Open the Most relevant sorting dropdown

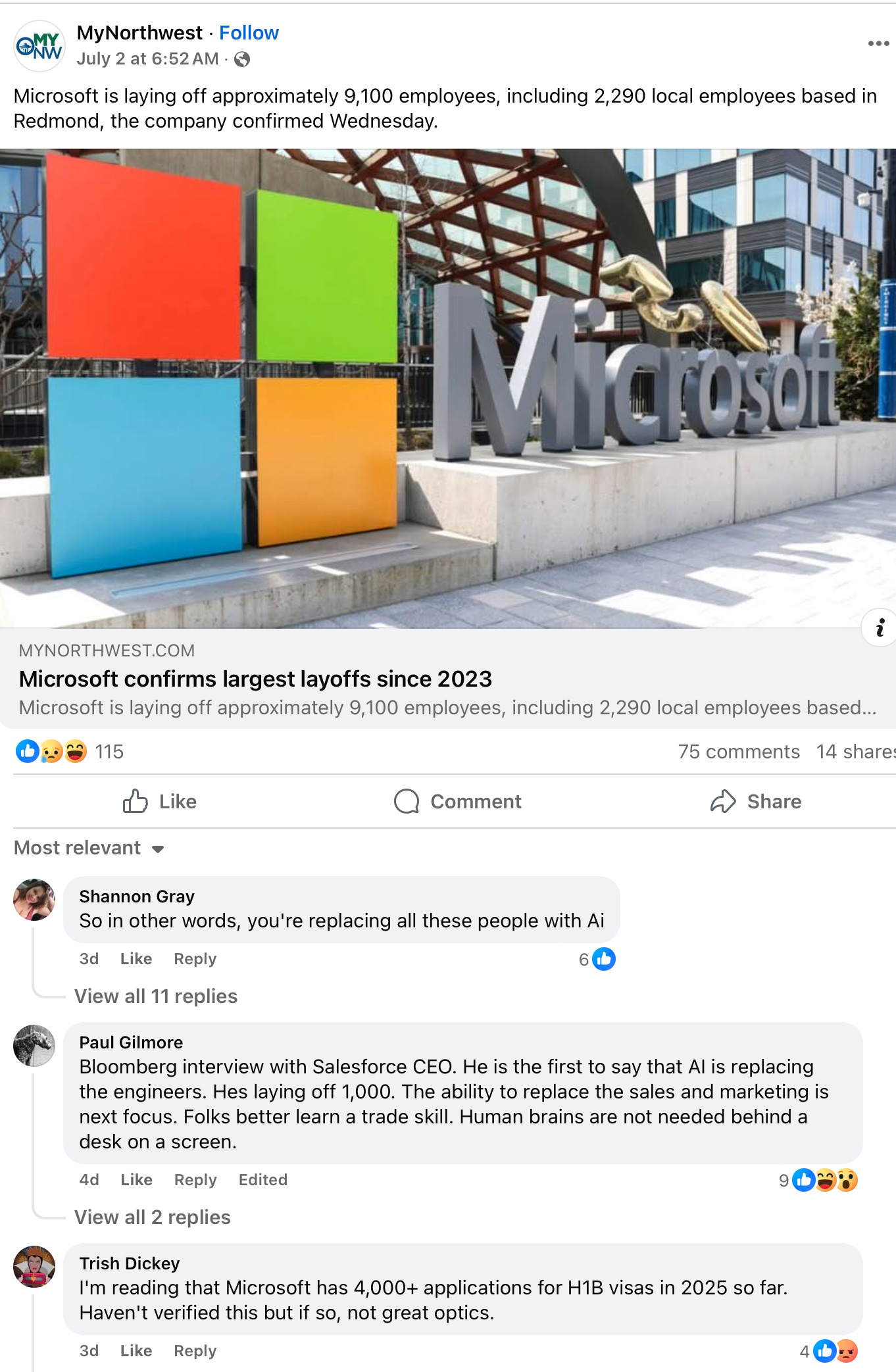[89, 848]
